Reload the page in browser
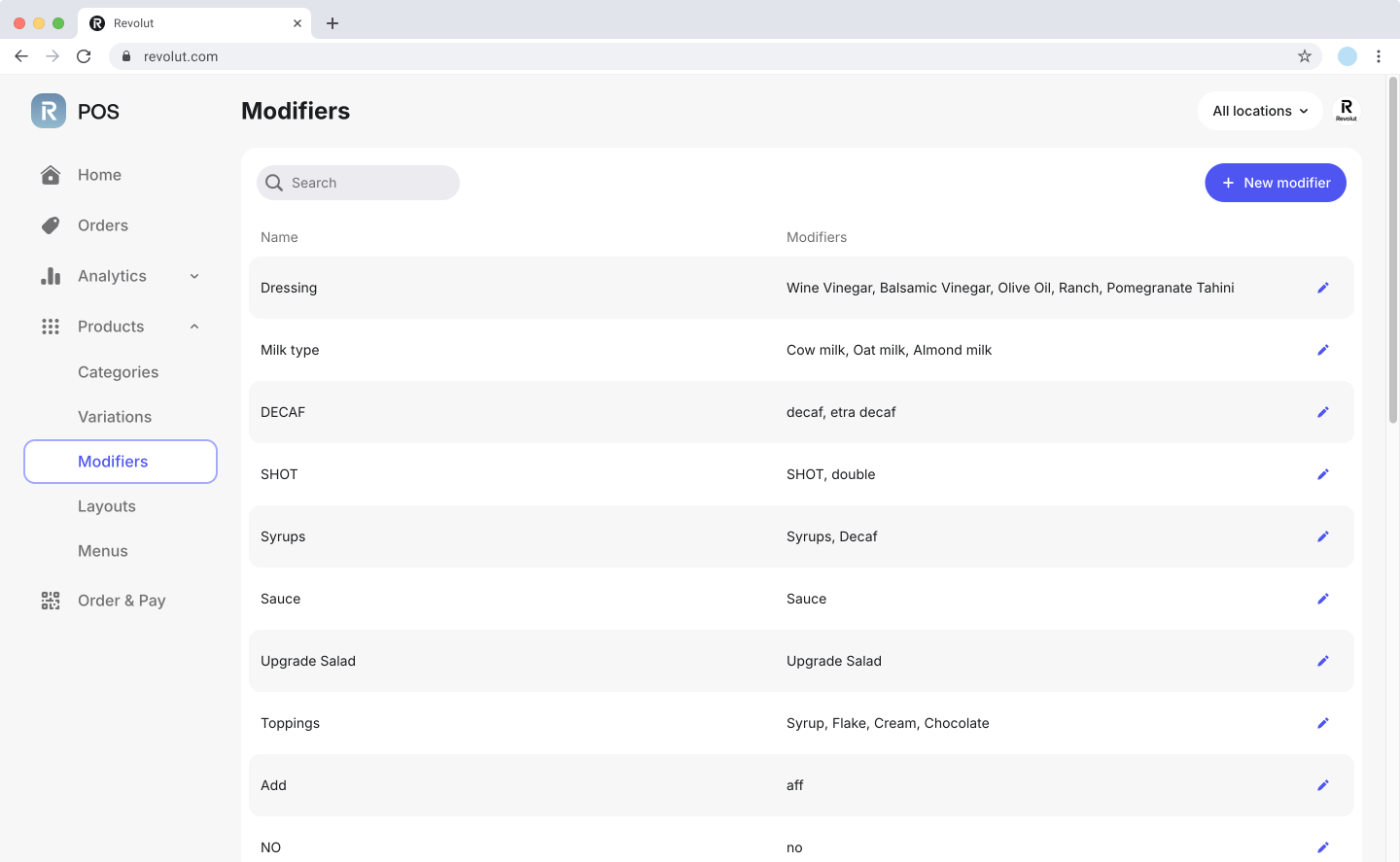The image size is (1400, 862). 84,56
